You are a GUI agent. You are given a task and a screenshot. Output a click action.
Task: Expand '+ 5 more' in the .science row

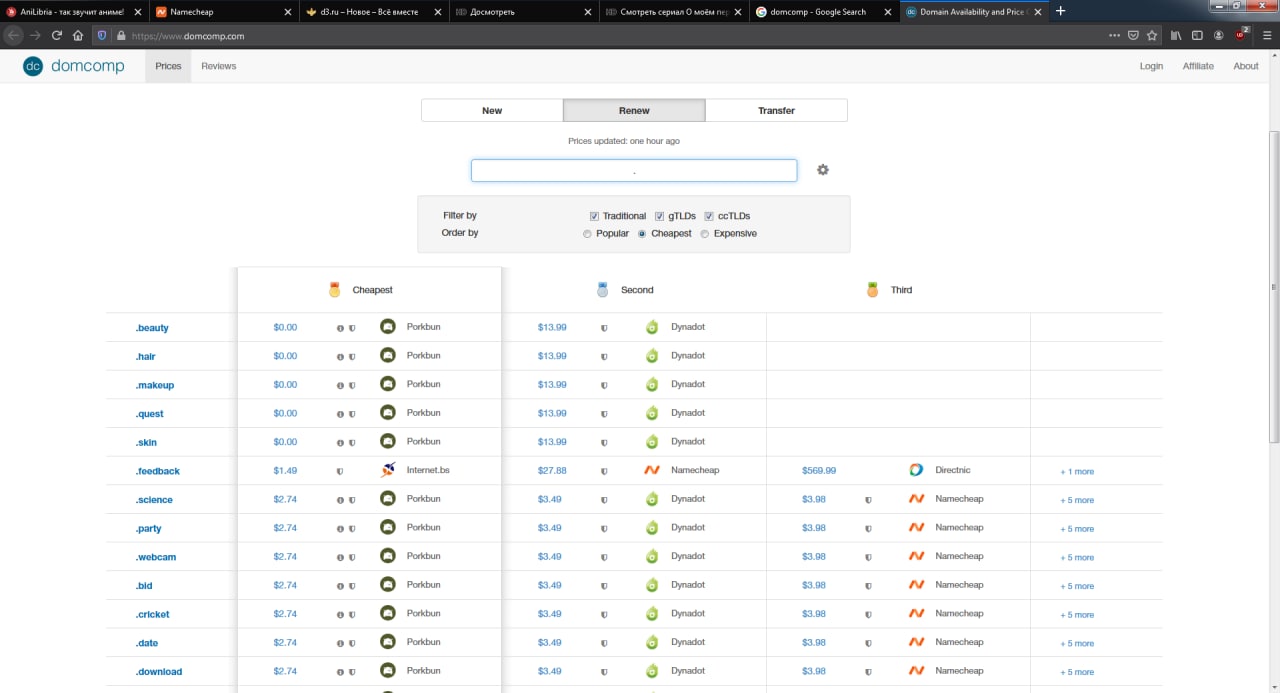tap(1077, 500)
